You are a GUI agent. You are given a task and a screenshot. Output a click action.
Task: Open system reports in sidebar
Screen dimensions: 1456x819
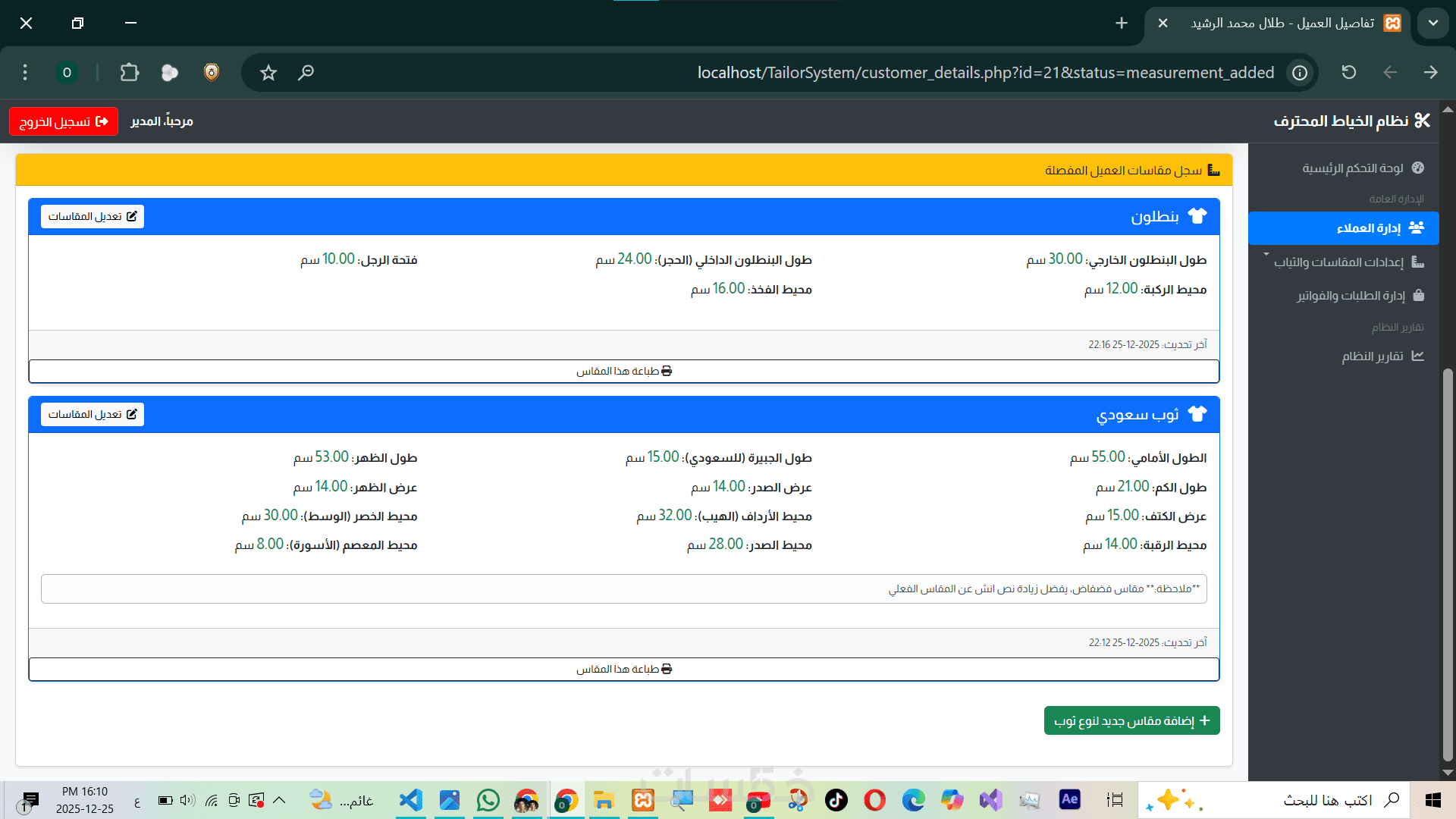coord(1373,356)
